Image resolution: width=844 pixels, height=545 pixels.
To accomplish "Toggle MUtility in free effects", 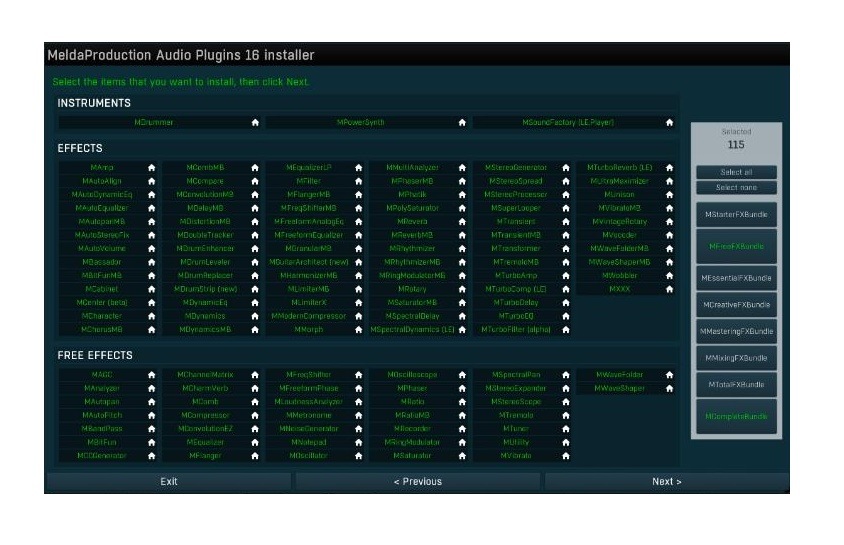I will point(516,442).
